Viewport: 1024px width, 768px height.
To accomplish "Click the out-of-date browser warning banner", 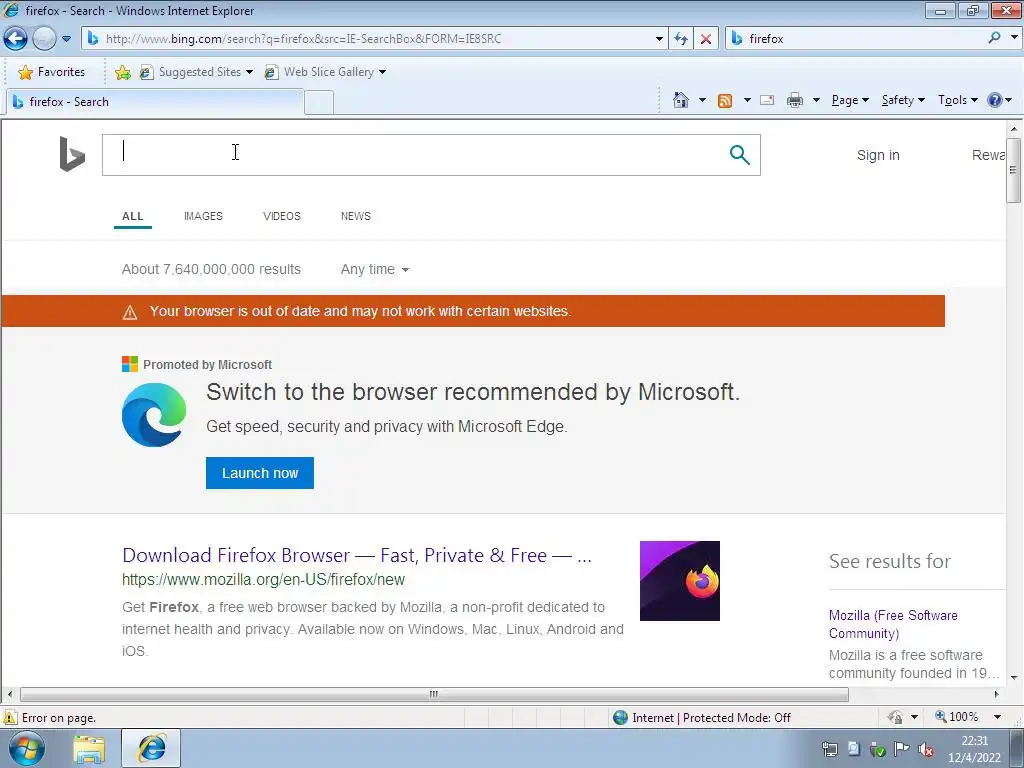I will [x=473, y=311].
